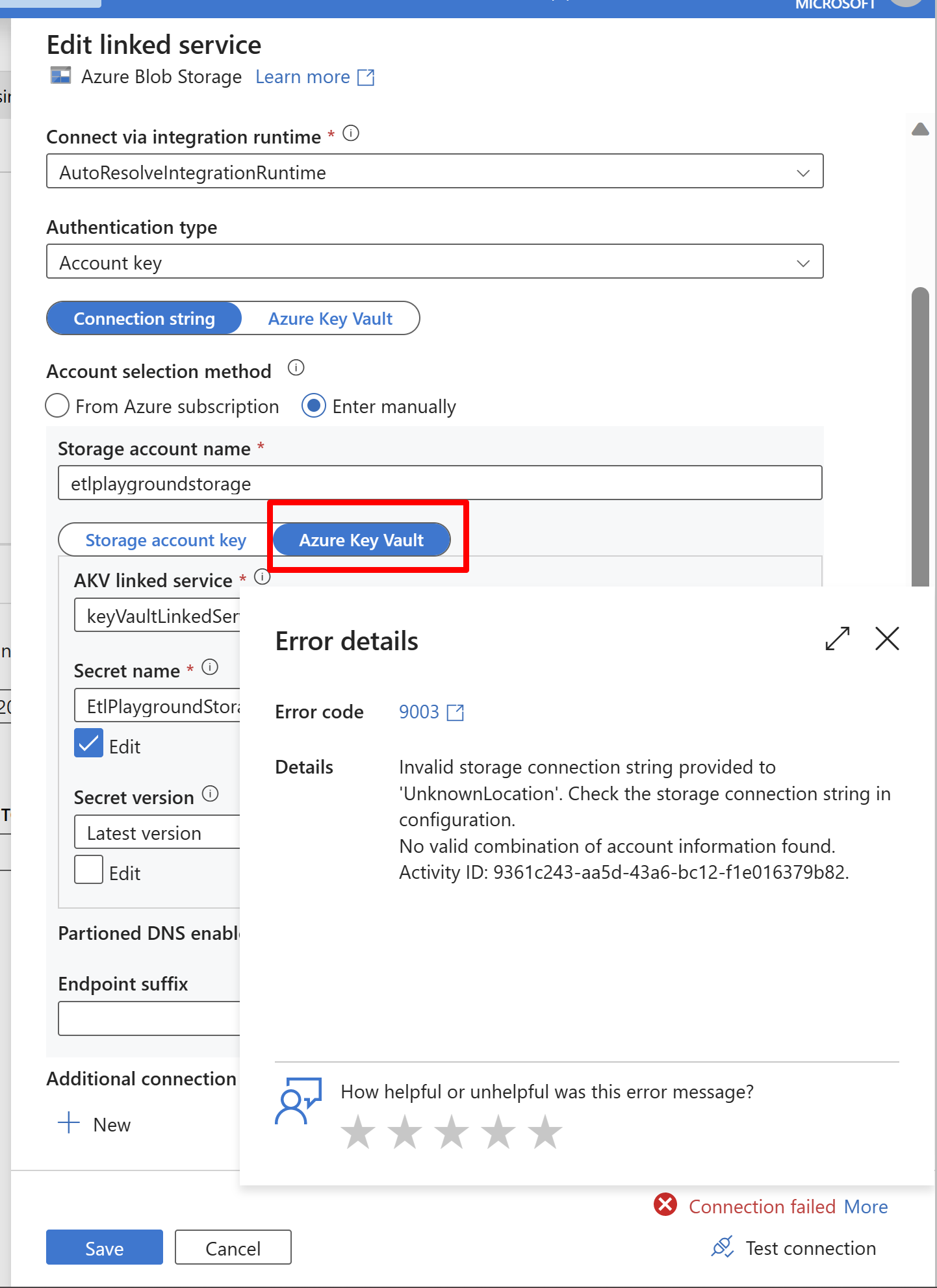Click the scroll up arrow
Image resolution: width=937 pixels, height=1288 pixels.
[x=920, y=129]
